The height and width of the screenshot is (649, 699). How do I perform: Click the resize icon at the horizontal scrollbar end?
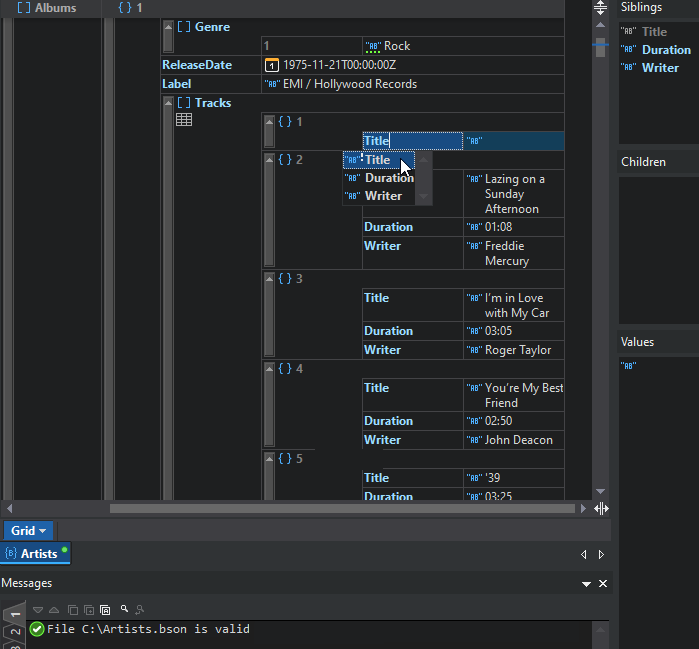coord(601,508)
